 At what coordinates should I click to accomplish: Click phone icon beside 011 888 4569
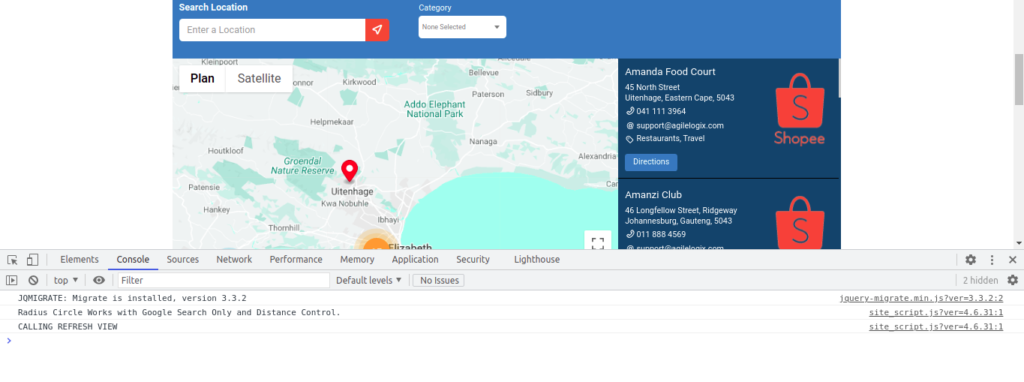(630, 234)
